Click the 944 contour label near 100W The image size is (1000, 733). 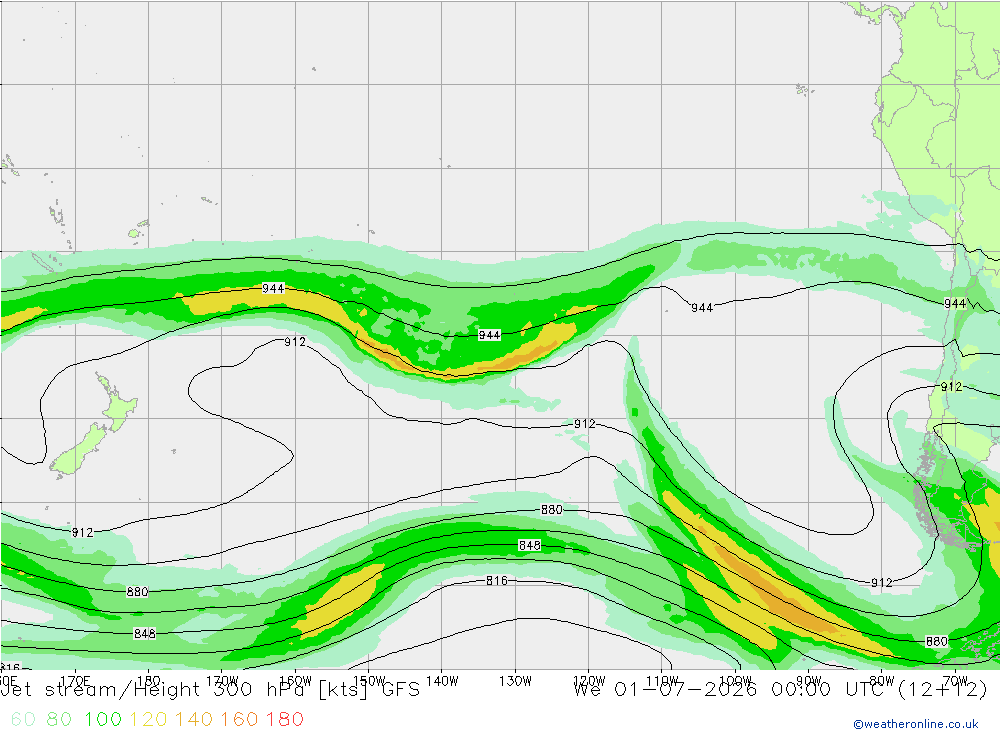tap(702, 308)
